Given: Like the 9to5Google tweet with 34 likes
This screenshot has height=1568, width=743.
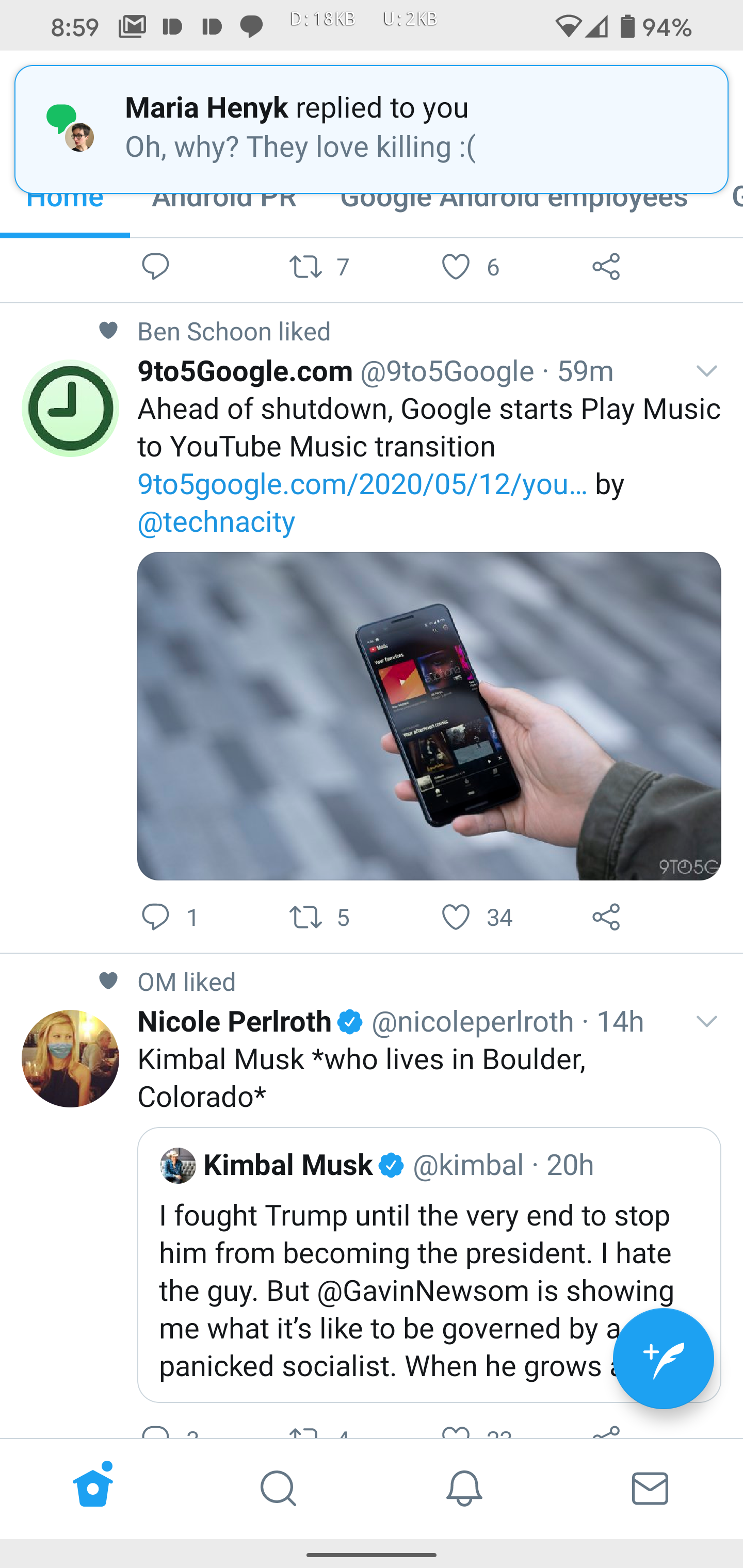Looking at the screenshot, I should coord(456,917).
